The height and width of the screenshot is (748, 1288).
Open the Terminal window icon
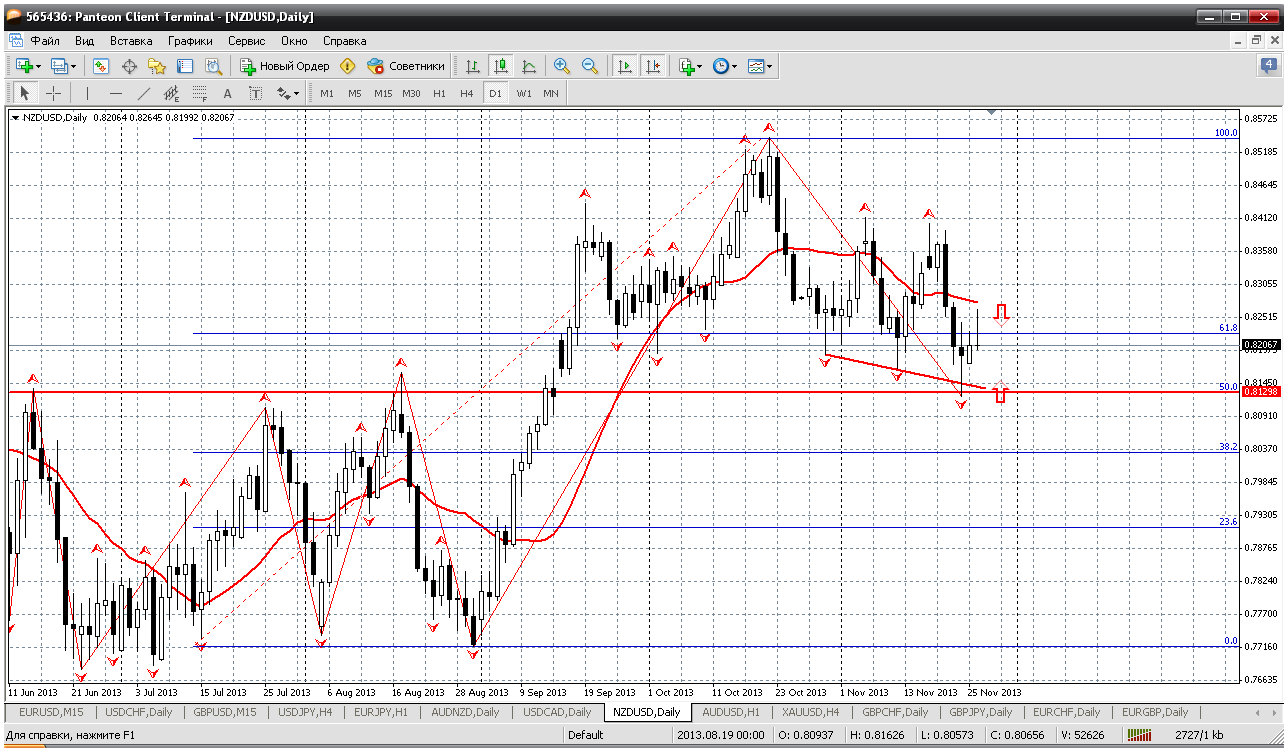(x=185, y=66)
